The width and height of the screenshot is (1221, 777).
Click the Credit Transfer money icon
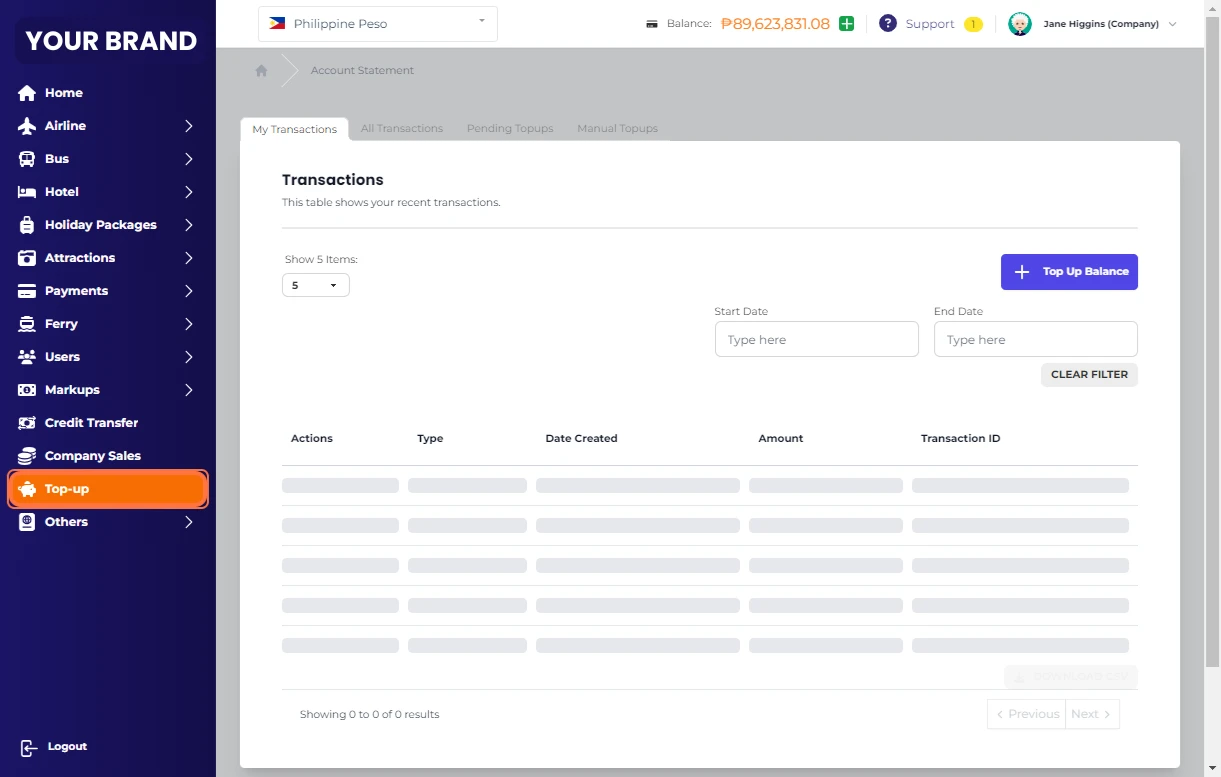point(27,423)
